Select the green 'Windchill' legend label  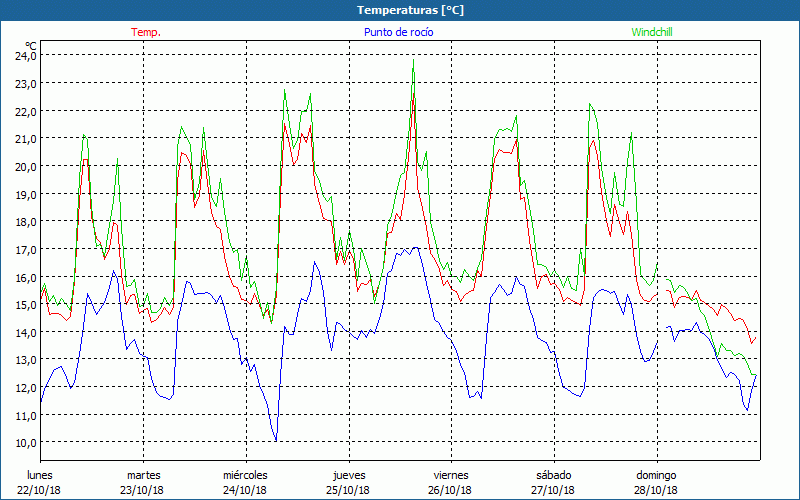[x=652, y=32]
